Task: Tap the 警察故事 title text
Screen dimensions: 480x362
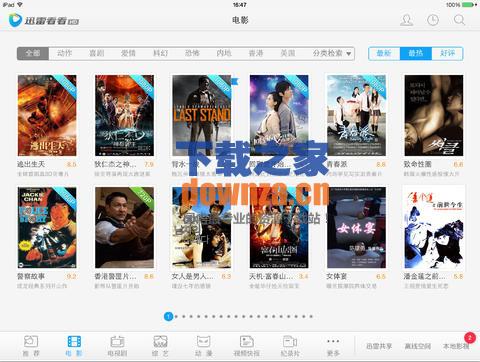Action: 31,276
